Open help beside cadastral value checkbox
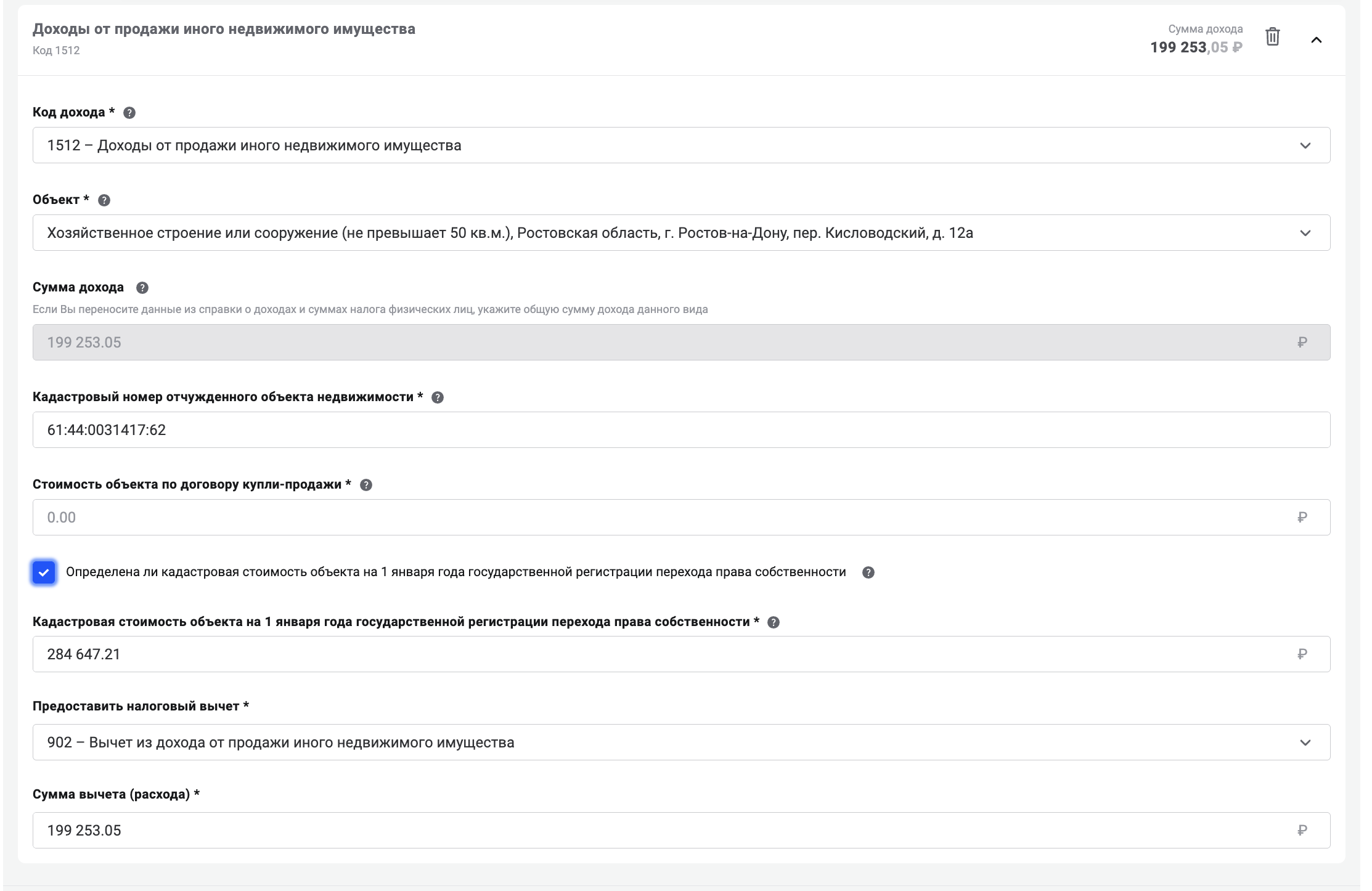The image size is (1372, 891). click(x=868, y=572)
